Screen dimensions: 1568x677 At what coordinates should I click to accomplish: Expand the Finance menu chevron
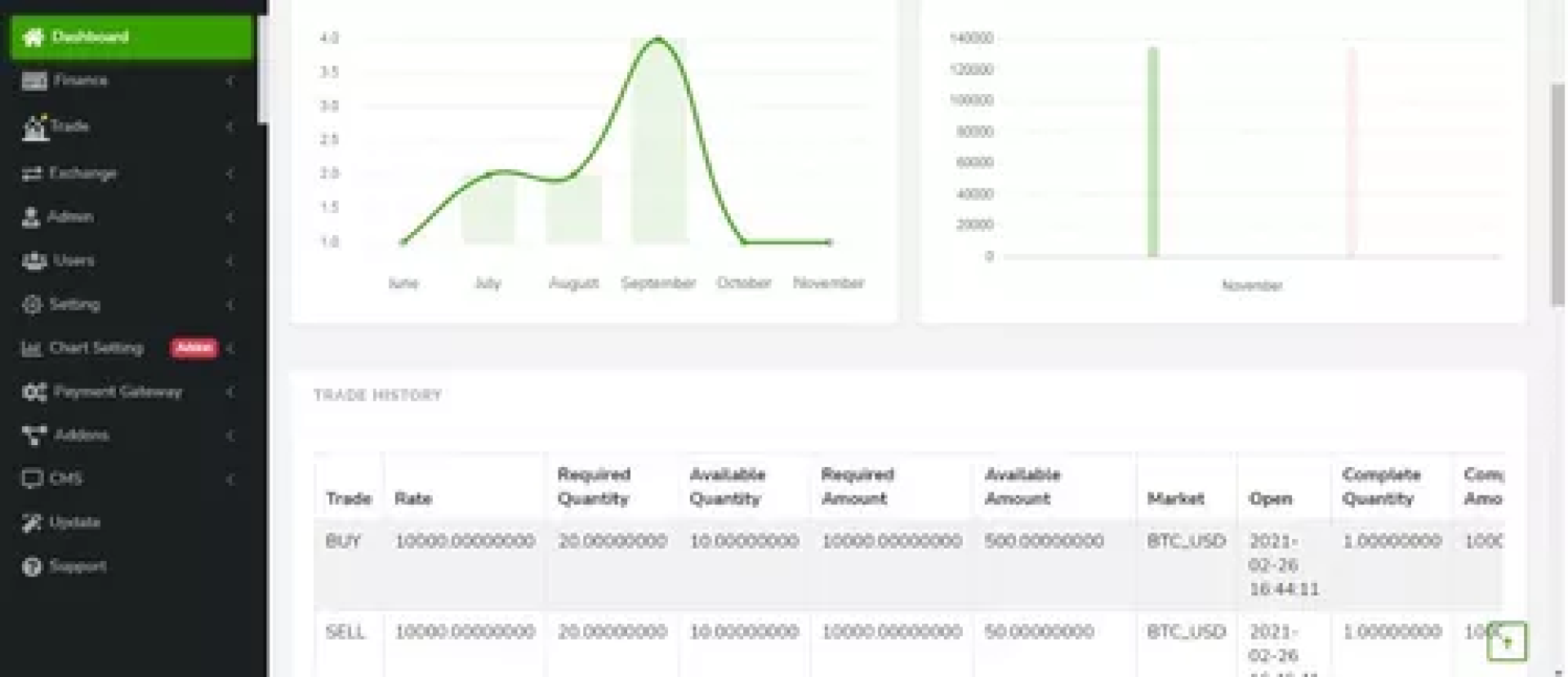[230, 81]
